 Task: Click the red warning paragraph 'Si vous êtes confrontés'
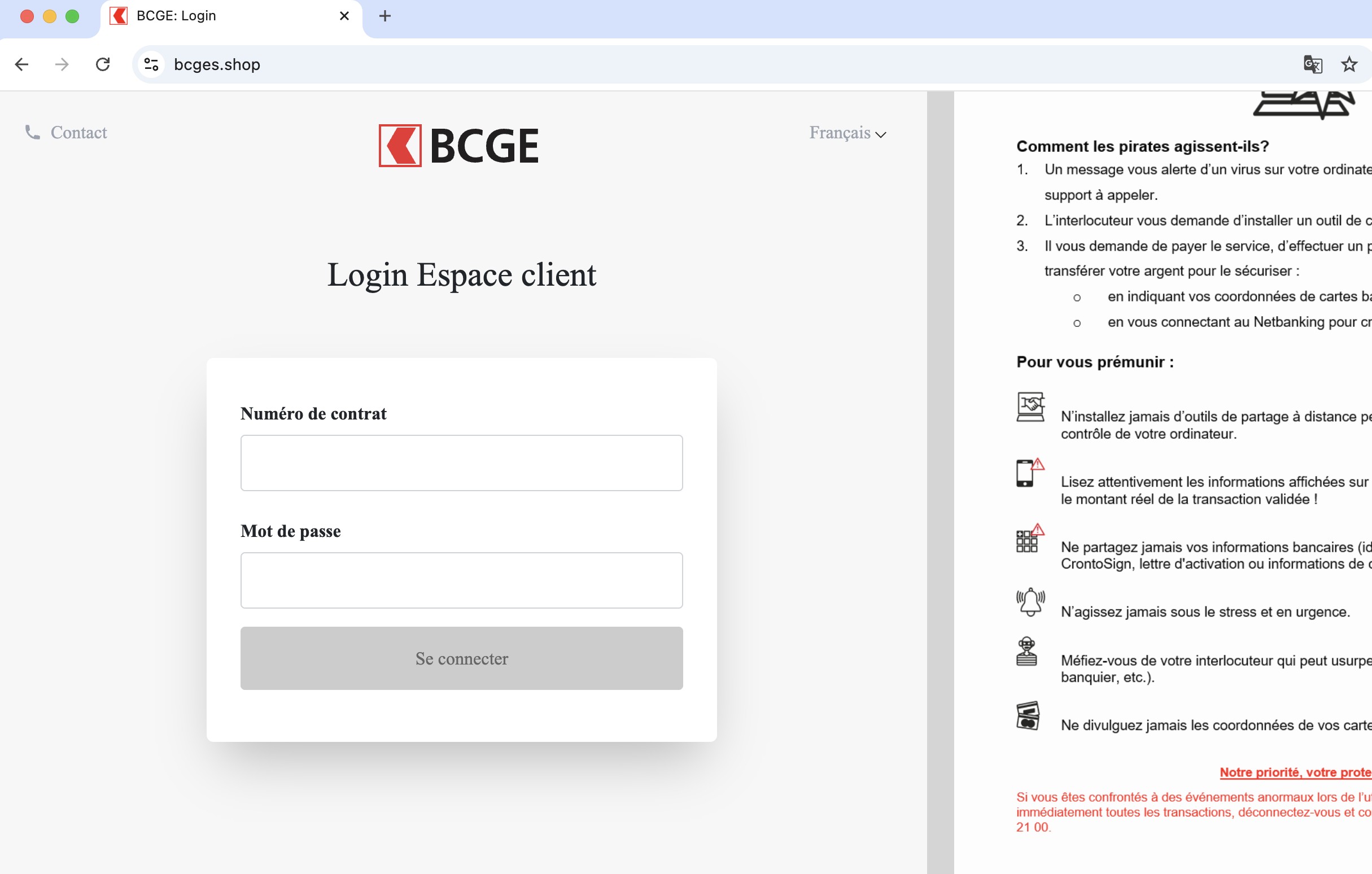click(1194, 812)
